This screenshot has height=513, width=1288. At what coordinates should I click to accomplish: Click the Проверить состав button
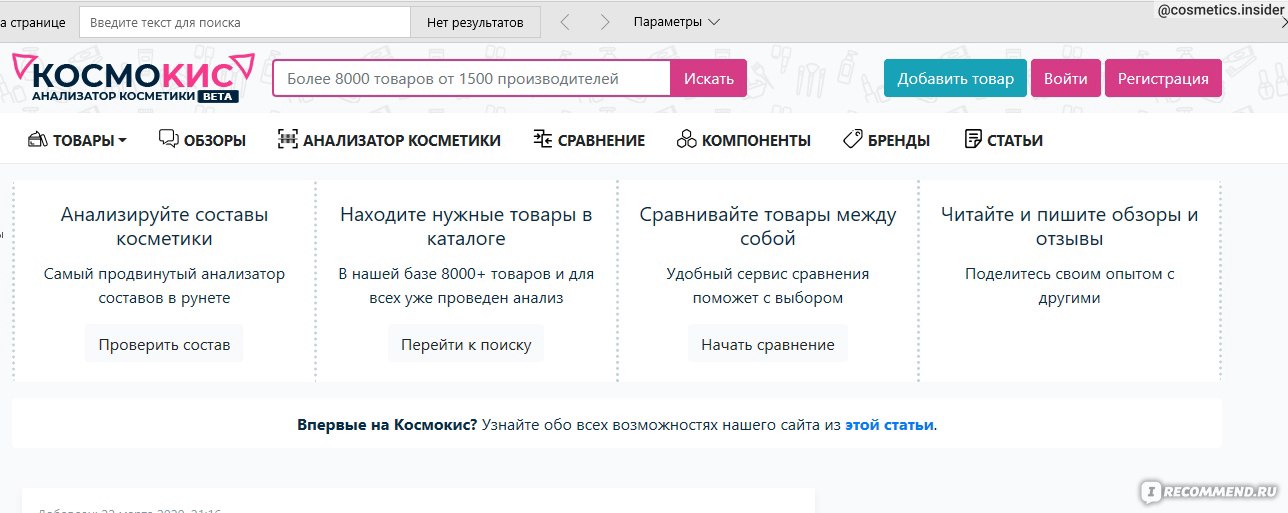164,344
